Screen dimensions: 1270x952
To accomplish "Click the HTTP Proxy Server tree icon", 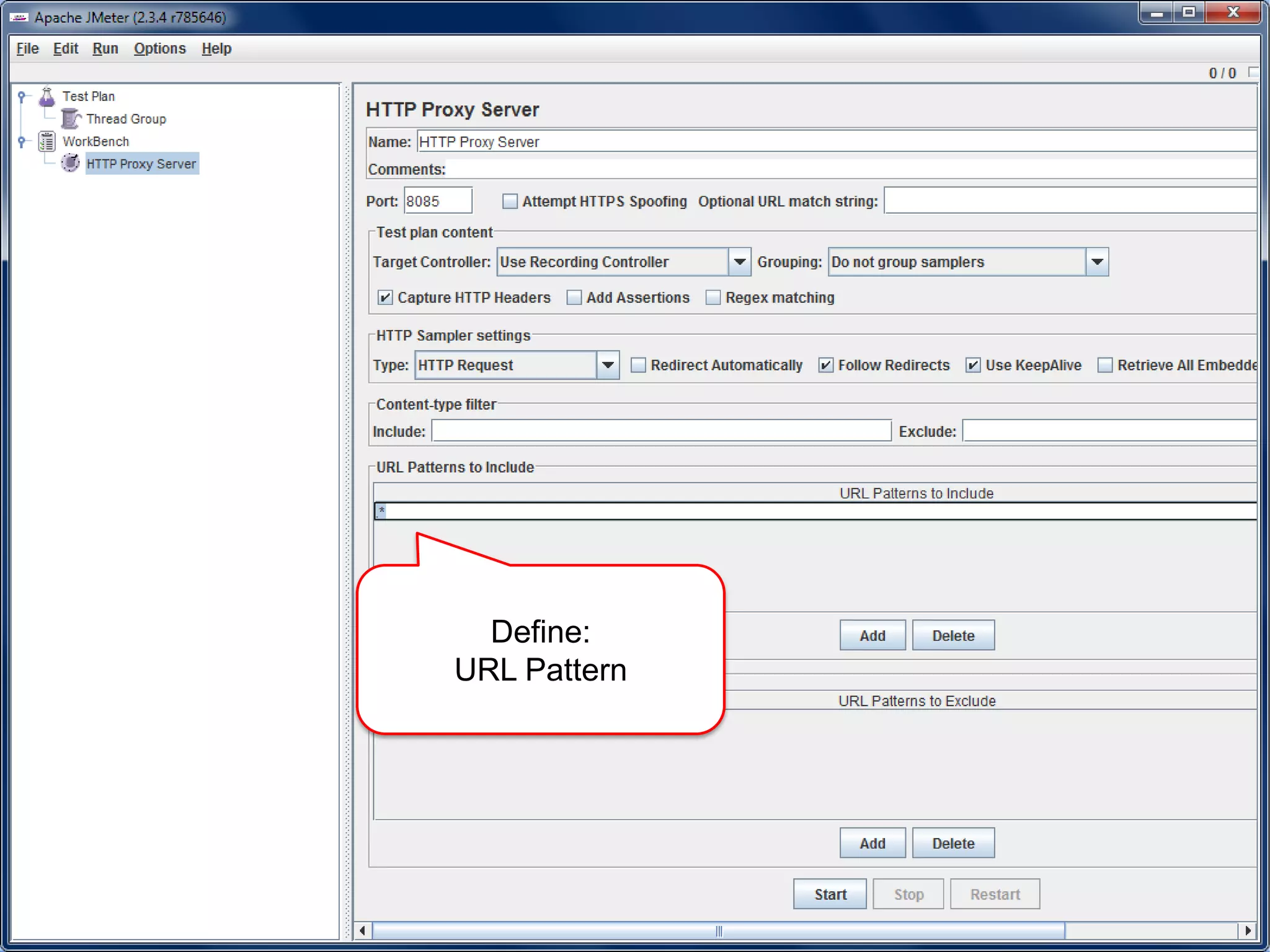I will tap(71, 164).
